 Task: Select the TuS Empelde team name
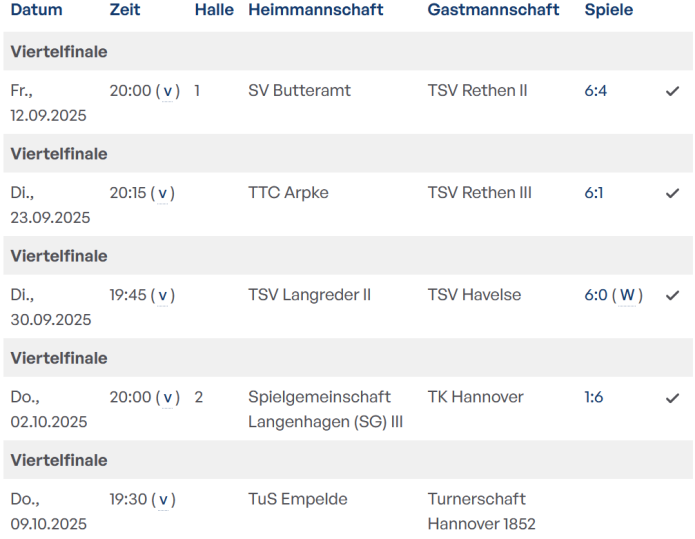pyautogui.click(x=296, y=499)
